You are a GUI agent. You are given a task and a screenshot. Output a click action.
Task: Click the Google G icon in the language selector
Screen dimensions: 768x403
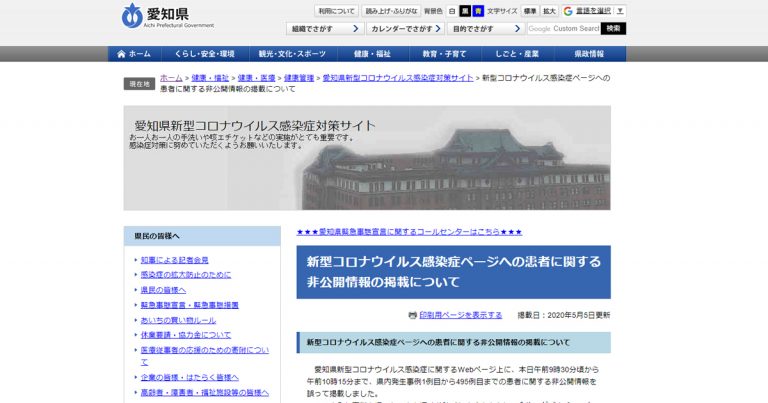pos(568,11)
